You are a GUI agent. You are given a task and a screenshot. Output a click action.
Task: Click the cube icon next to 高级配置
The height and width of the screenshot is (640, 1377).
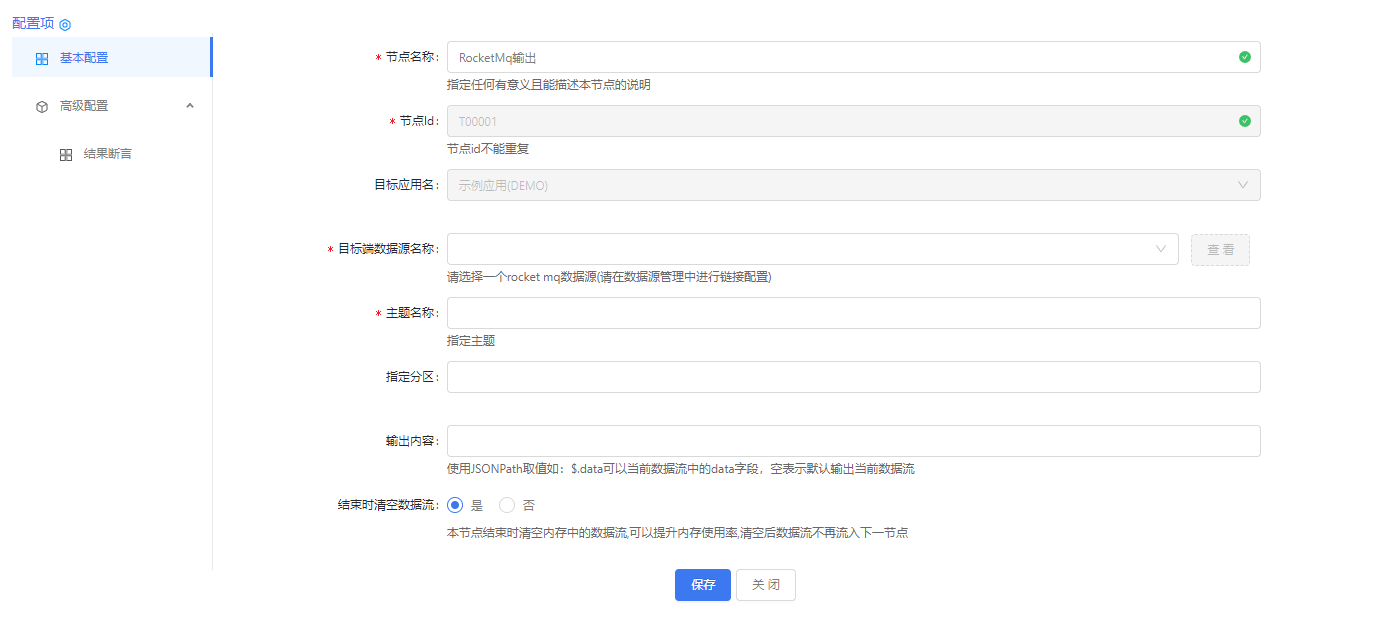(x=42, y=106)
